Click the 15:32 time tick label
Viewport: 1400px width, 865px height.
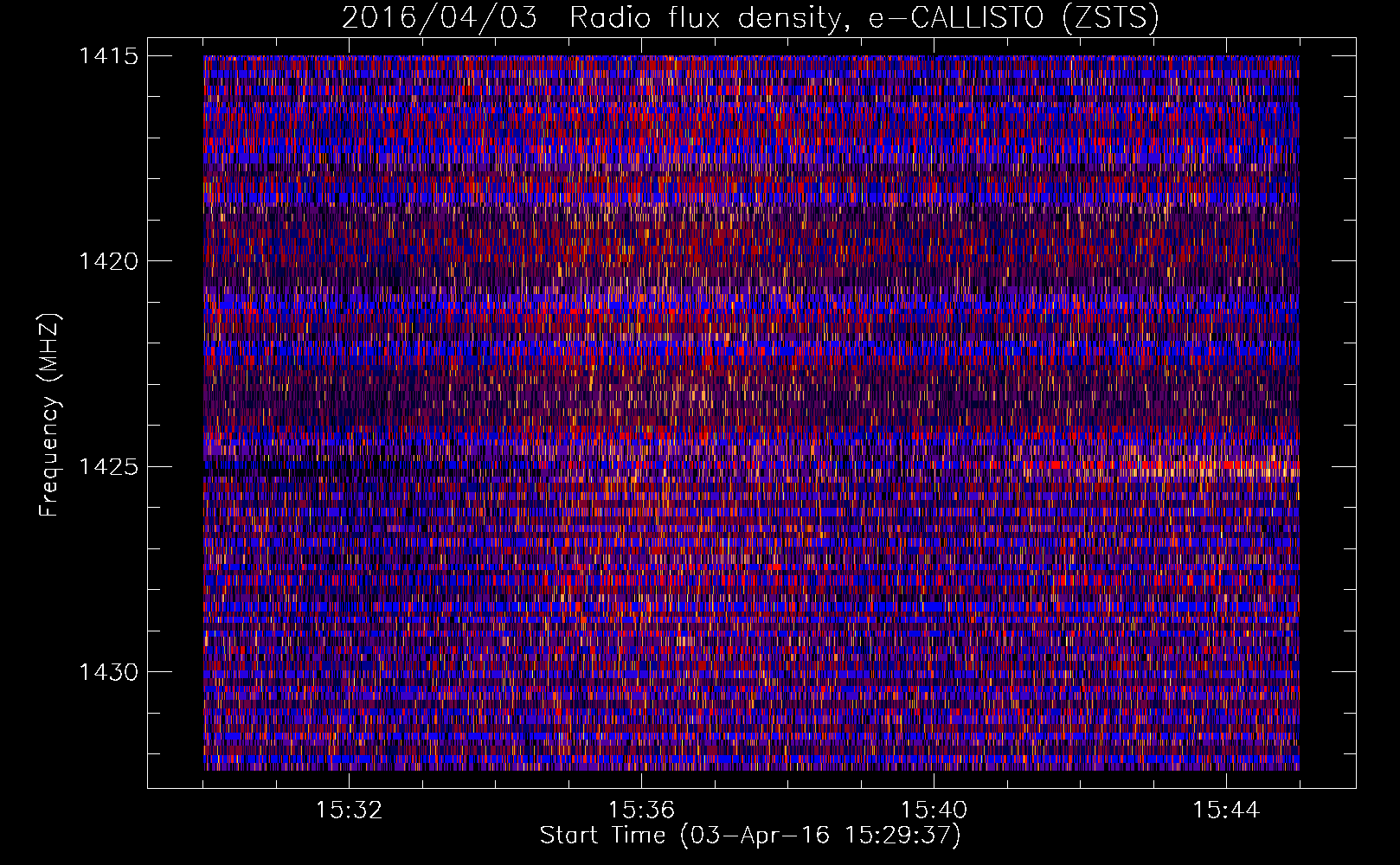pyautogui.click(x=349, y=811)
